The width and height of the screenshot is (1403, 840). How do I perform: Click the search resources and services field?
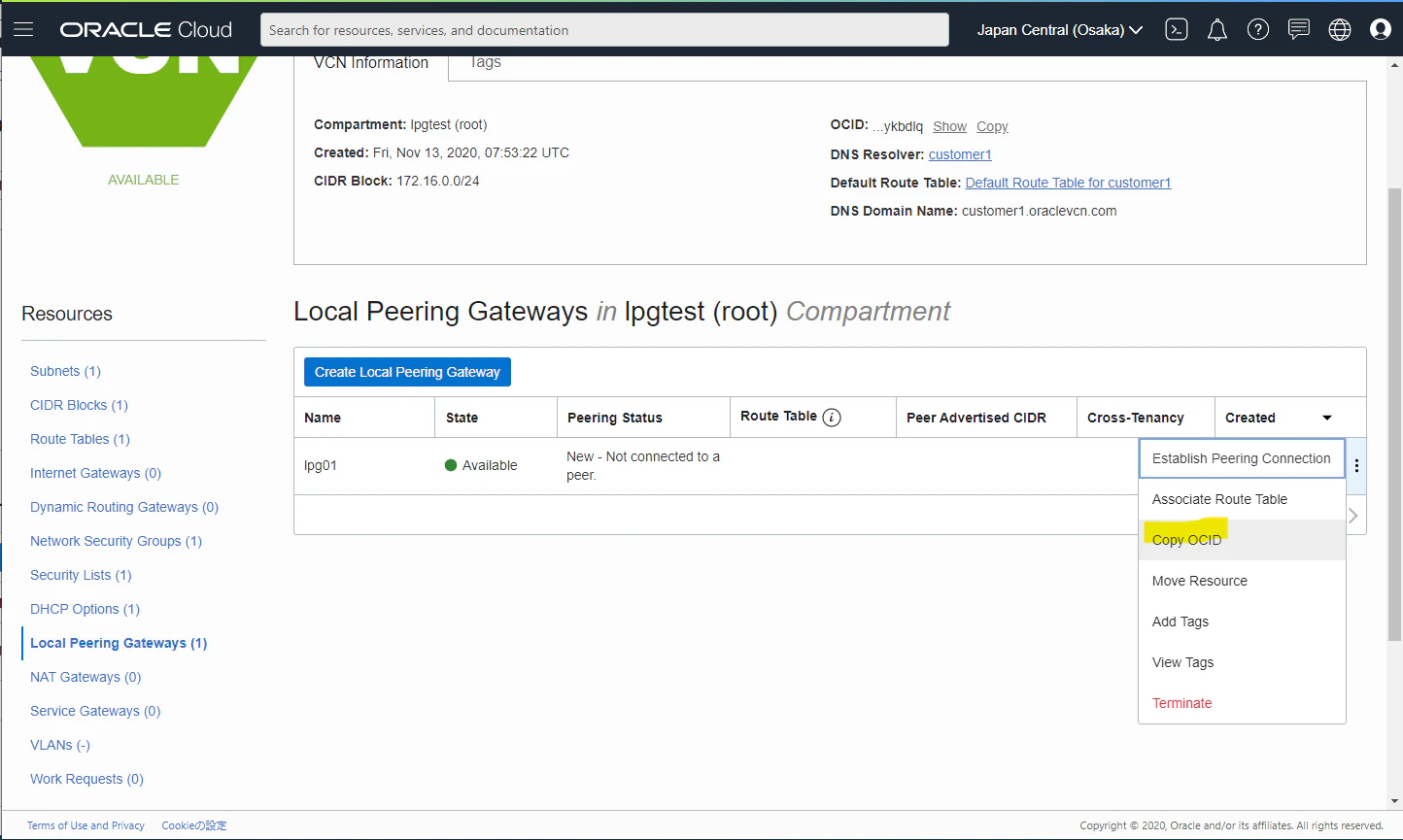pyautogui.click(x=604, y=29)
